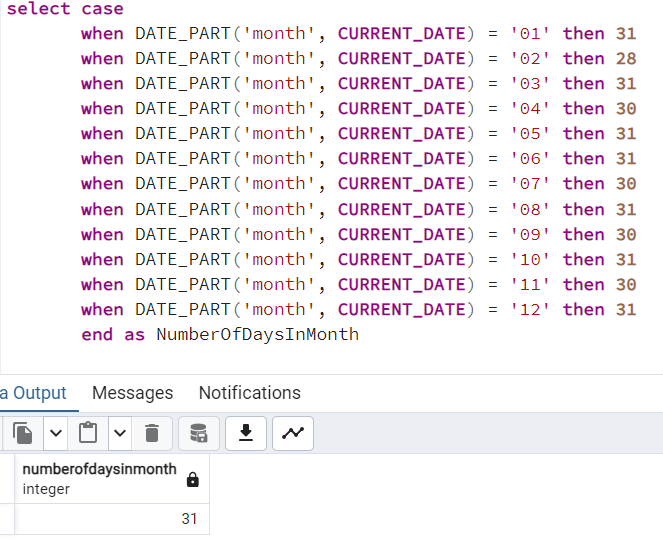Click the numberofdaysinmonth column header
This screenshot has width=663, height=542.
click(112, 479)
